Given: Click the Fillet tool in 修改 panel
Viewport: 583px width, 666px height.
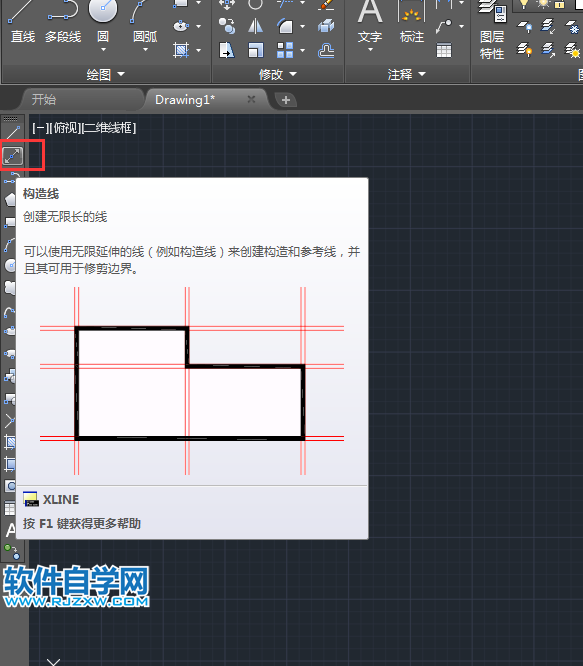Looking at the screenshot, I should tap(285, 26).
